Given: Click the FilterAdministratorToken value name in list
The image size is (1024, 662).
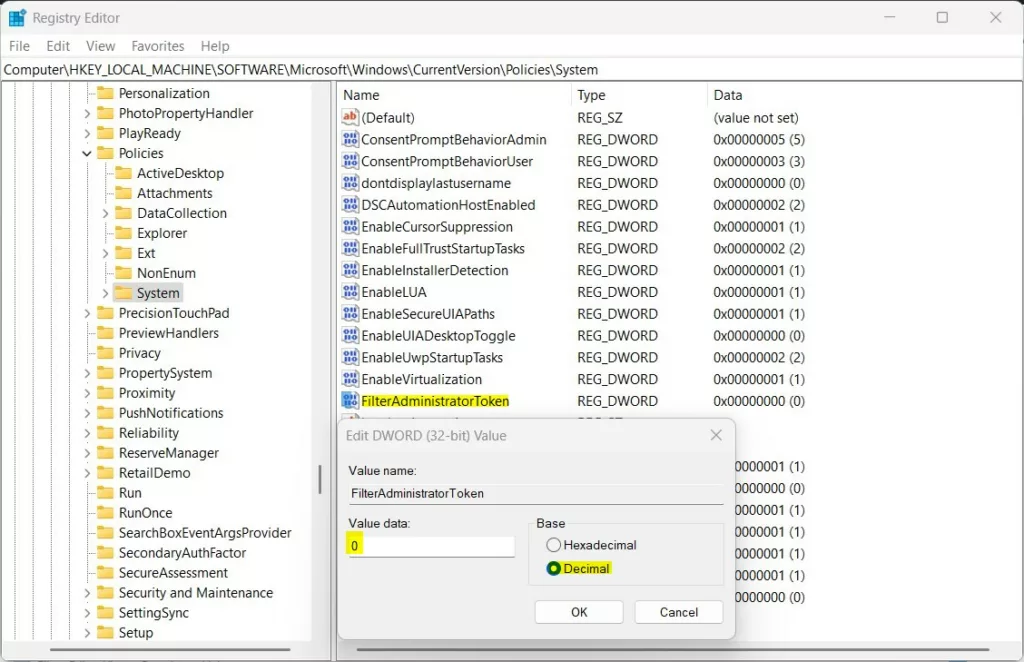Looking at the screenshot, I should tap(435, 402).
